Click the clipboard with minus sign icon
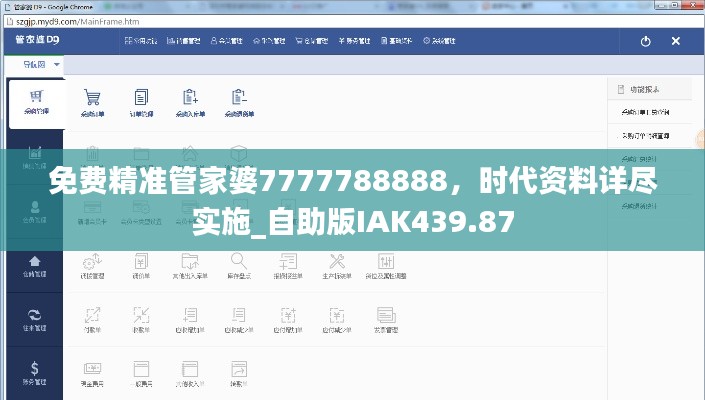Image resolution: width=705 pixels, height=400 pixels. [239, 101]
